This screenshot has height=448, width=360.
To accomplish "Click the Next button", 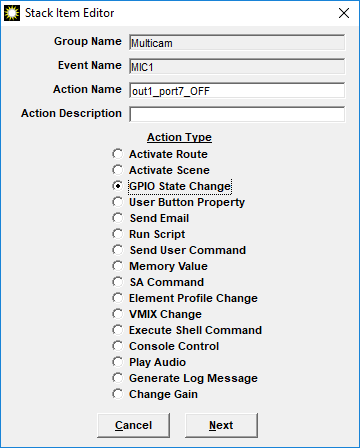I will click(x=221, y=425).
